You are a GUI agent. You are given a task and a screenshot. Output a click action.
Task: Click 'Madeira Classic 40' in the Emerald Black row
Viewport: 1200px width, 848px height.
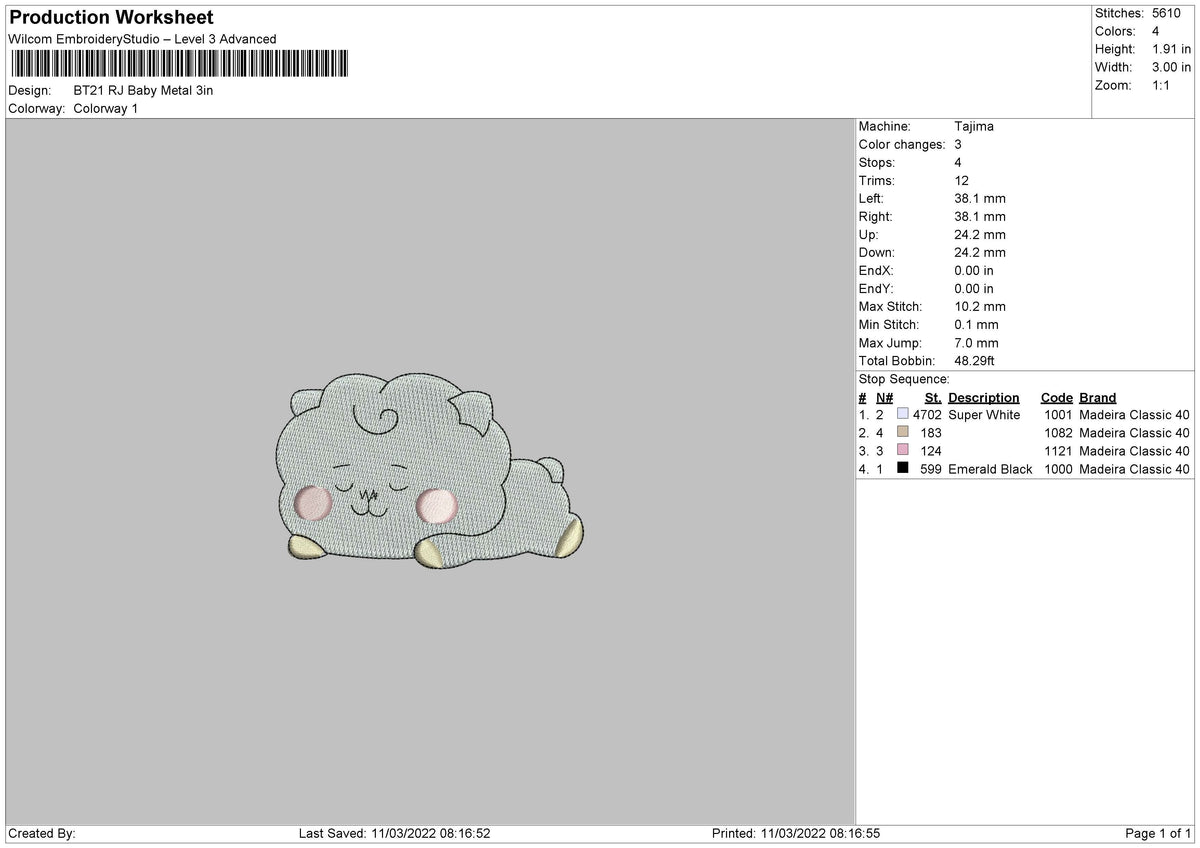[x=1135, y=468]
